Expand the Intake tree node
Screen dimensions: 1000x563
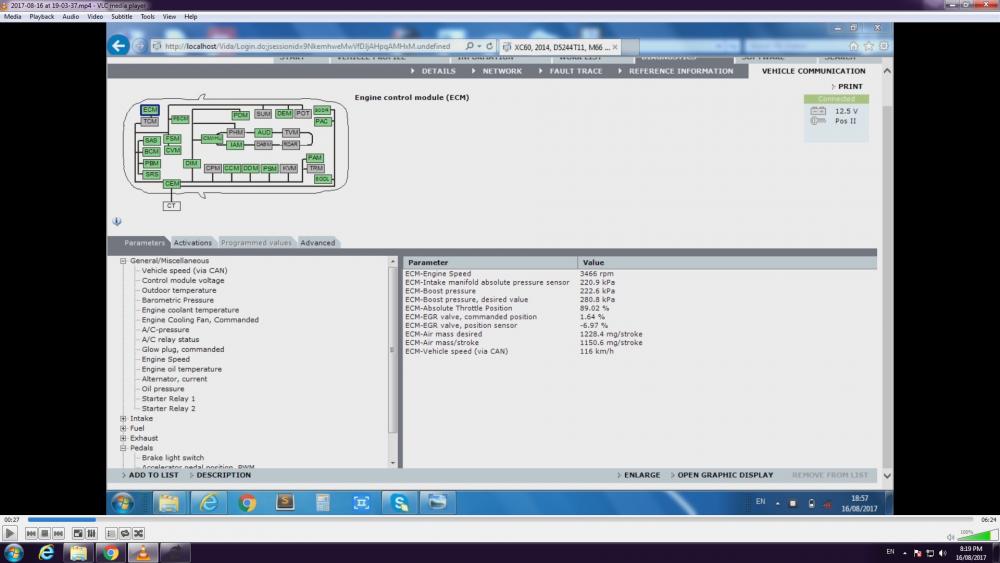pos(123,419)
